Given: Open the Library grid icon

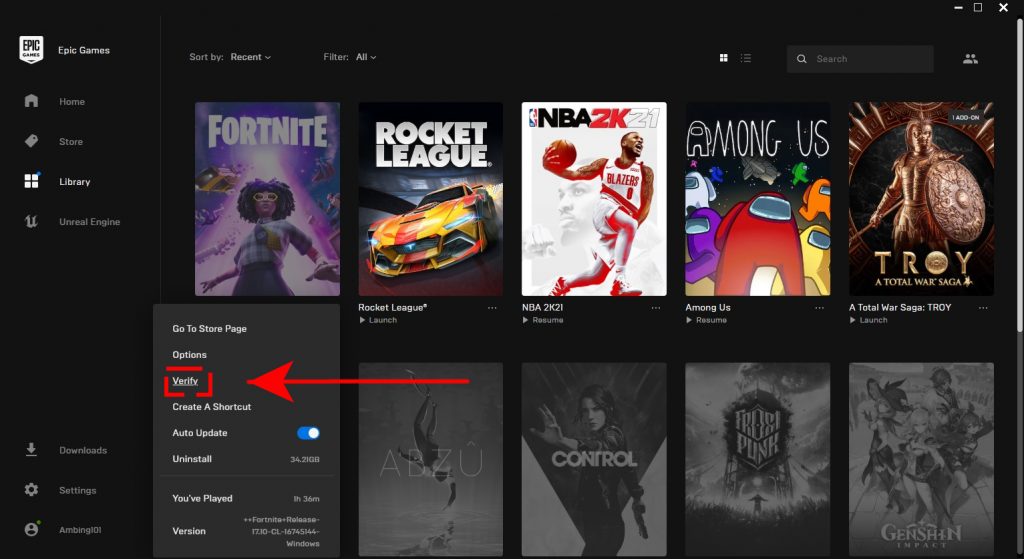Looking at the screenshot, I should (31, 181).
